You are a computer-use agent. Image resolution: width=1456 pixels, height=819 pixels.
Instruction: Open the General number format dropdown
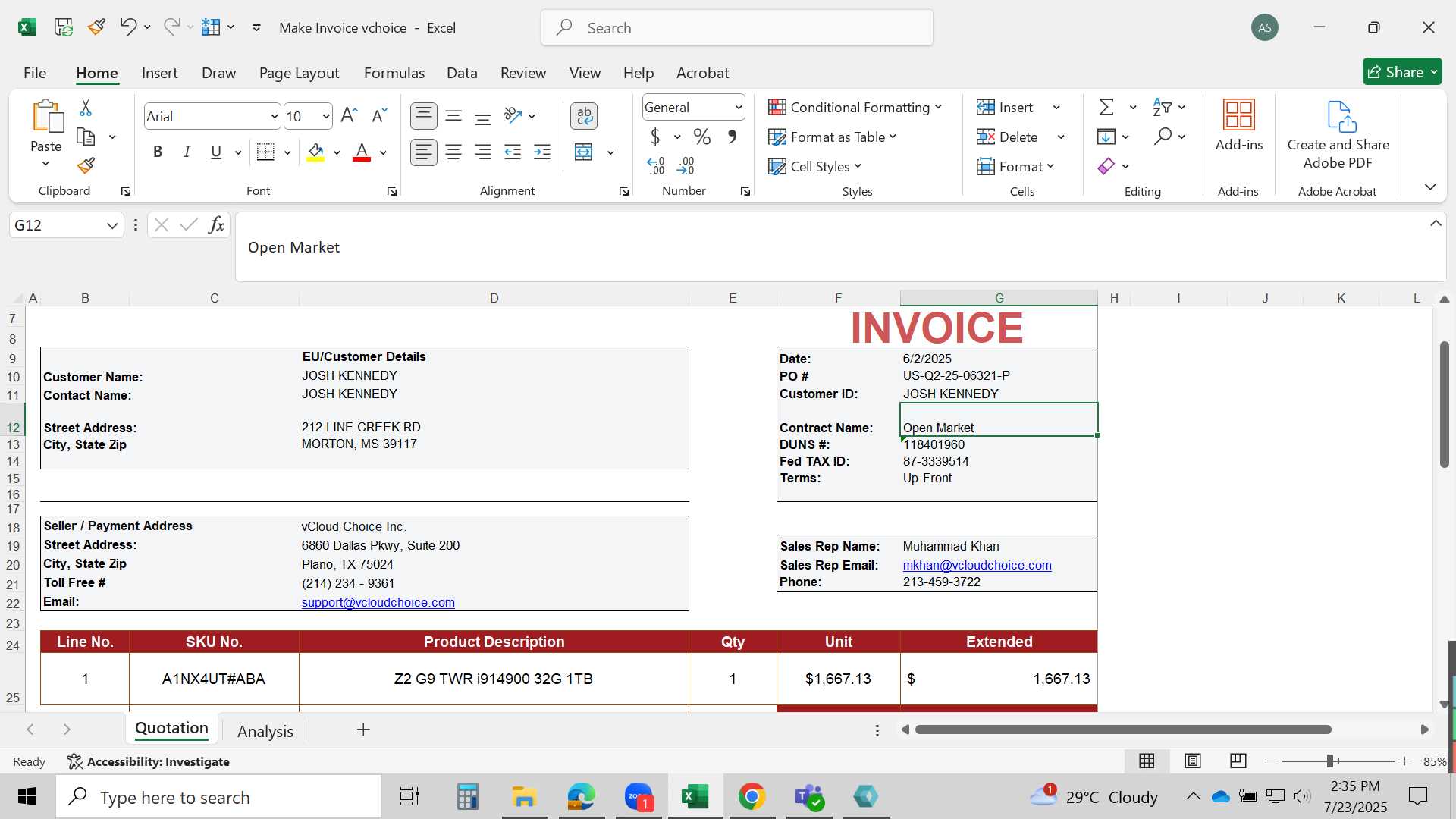738,108
